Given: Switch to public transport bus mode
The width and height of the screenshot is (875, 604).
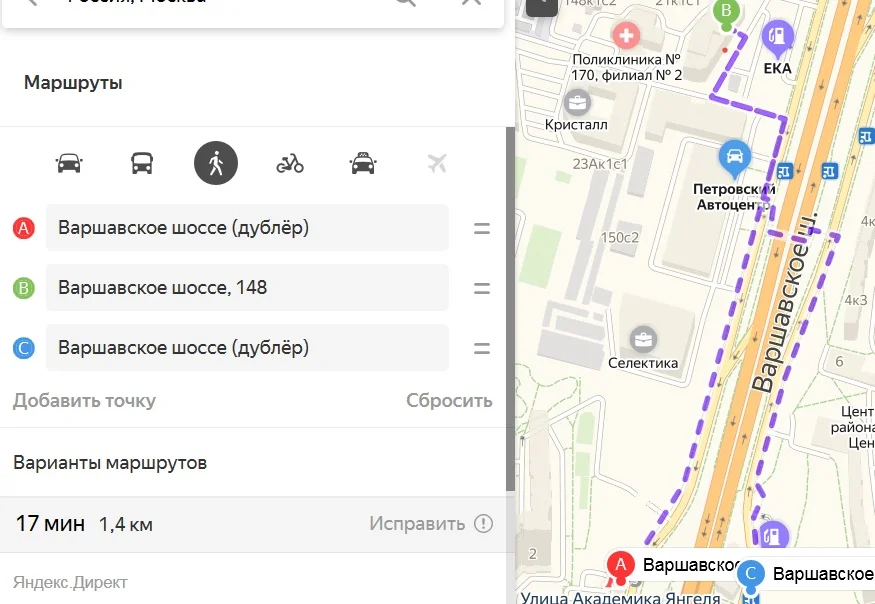Looking at the screenshot, I should point(142,164).
